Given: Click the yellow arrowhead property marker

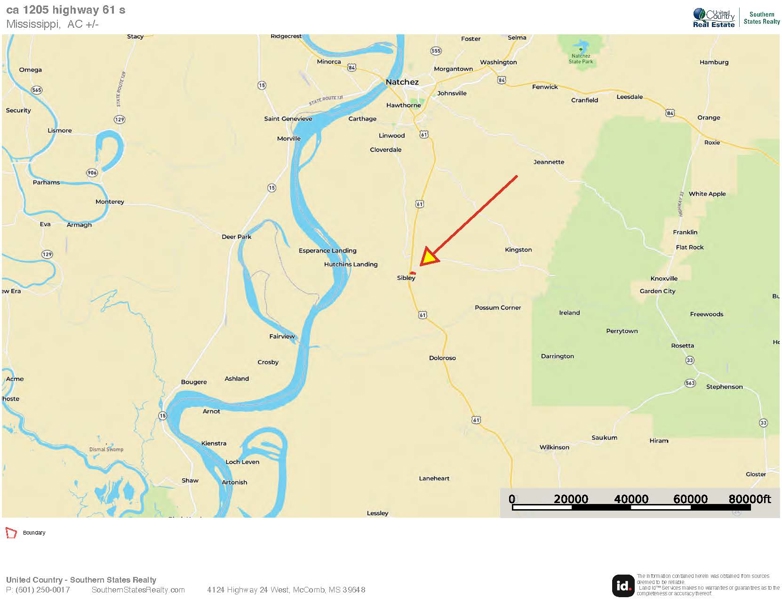Looking at the screenshot, I should click(428, 257).
